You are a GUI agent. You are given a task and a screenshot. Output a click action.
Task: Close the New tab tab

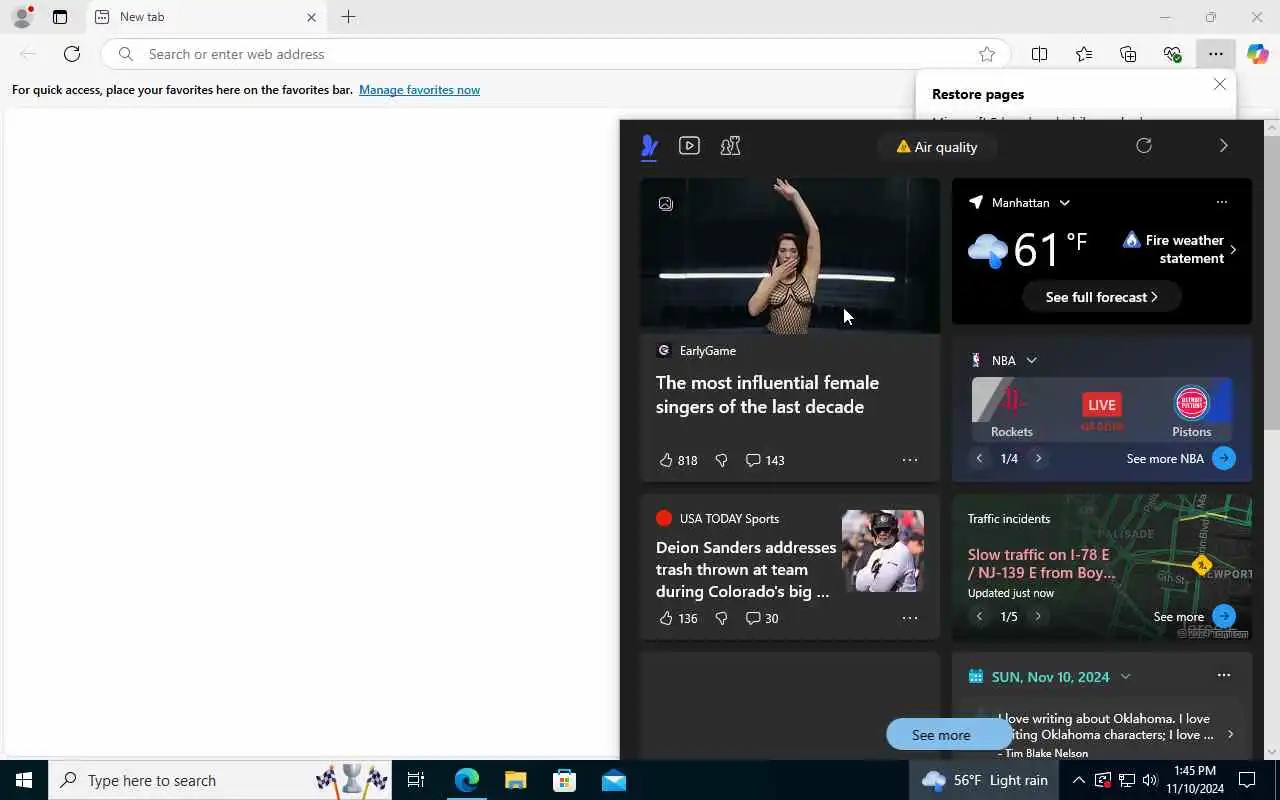(311, 17)
